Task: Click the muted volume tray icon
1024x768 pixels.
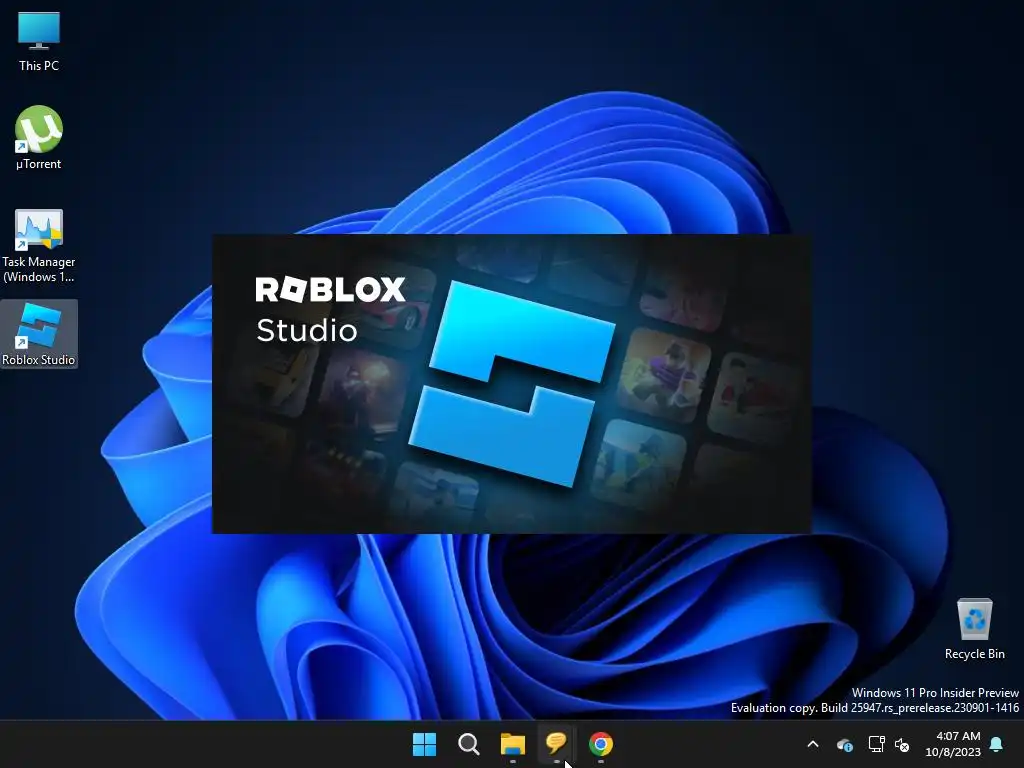Action: (x=902, y=744)
